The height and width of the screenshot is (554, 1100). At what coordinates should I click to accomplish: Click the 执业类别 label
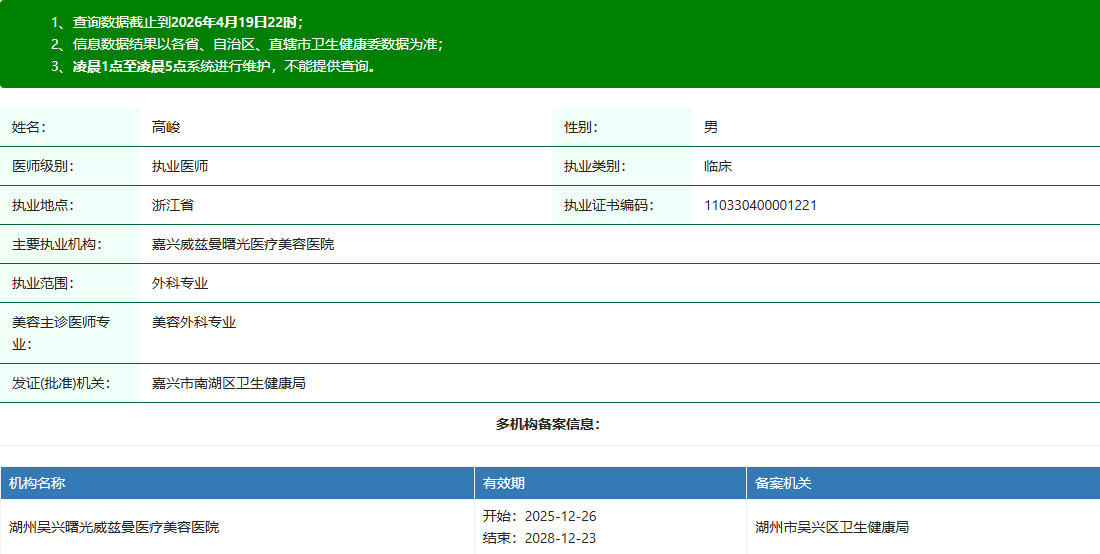click(x=595, y=166)
